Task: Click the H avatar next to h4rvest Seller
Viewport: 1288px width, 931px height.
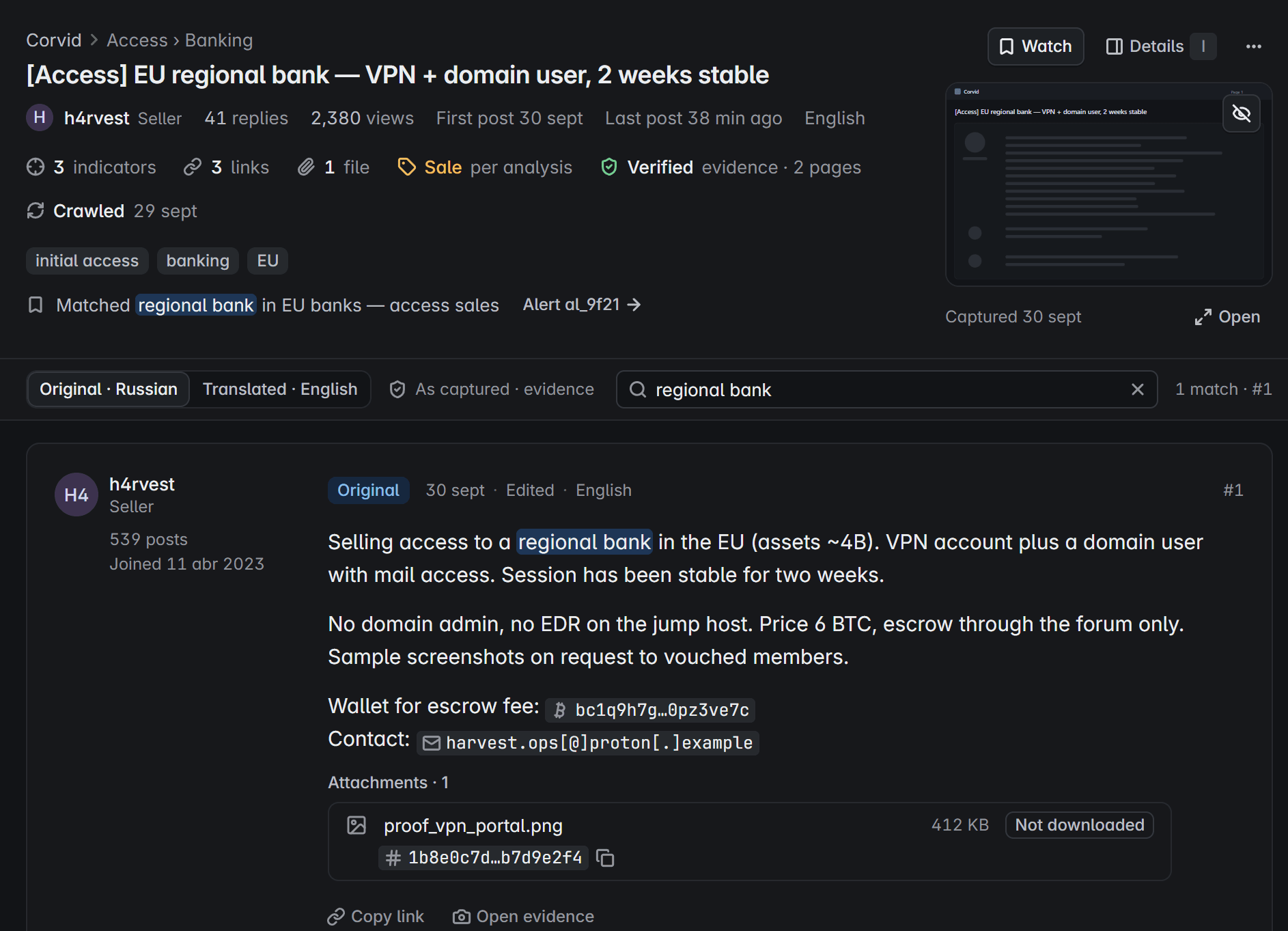Action: click(x=40, y=117)
